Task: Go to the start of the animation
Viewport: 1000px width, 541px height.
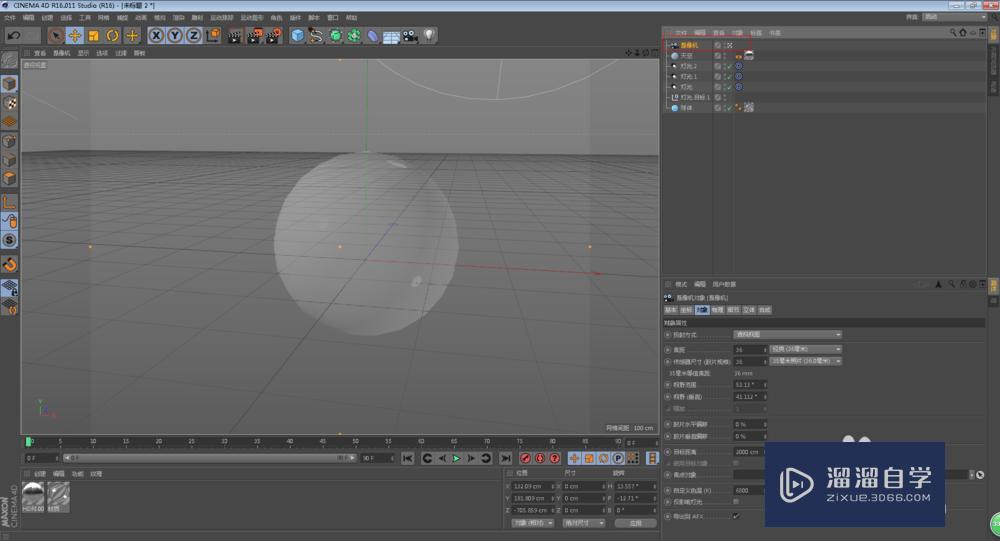Action: pyautogui.click(x=408, y=458)
